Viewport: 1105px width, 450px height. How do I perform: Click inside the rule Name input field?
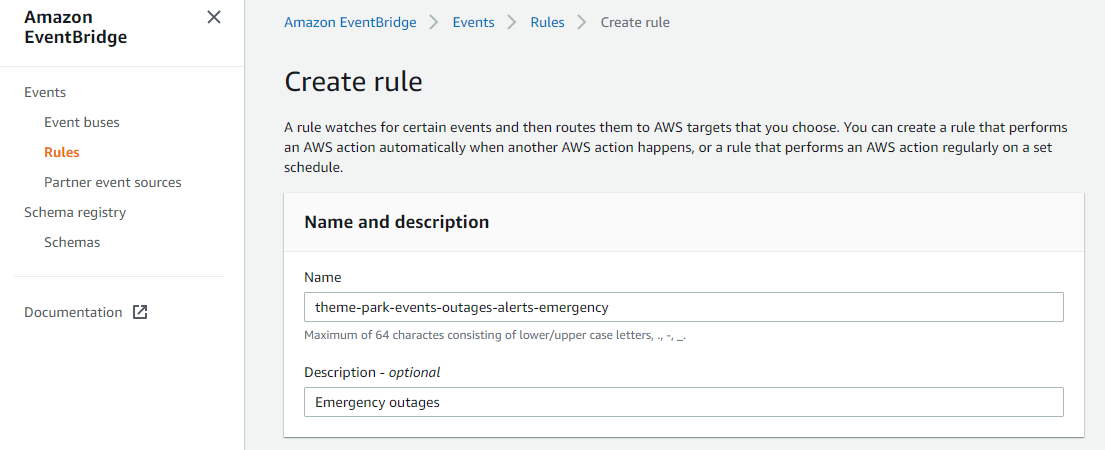[684, 307]
